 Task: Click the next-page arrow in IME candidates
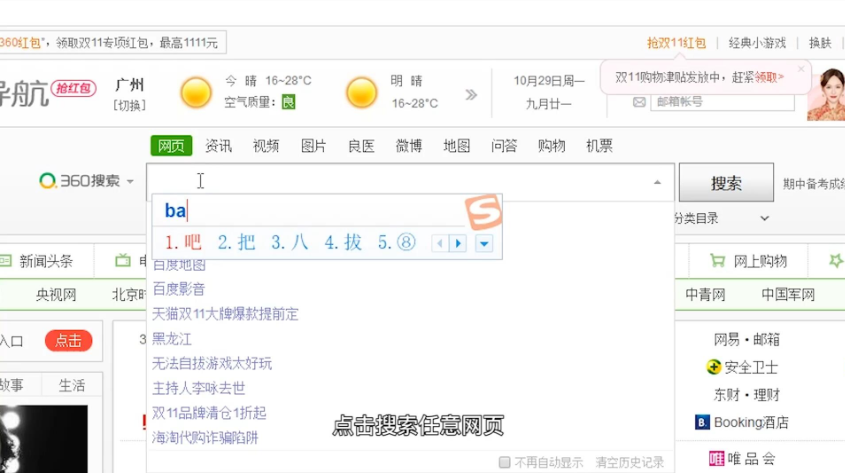458,243
